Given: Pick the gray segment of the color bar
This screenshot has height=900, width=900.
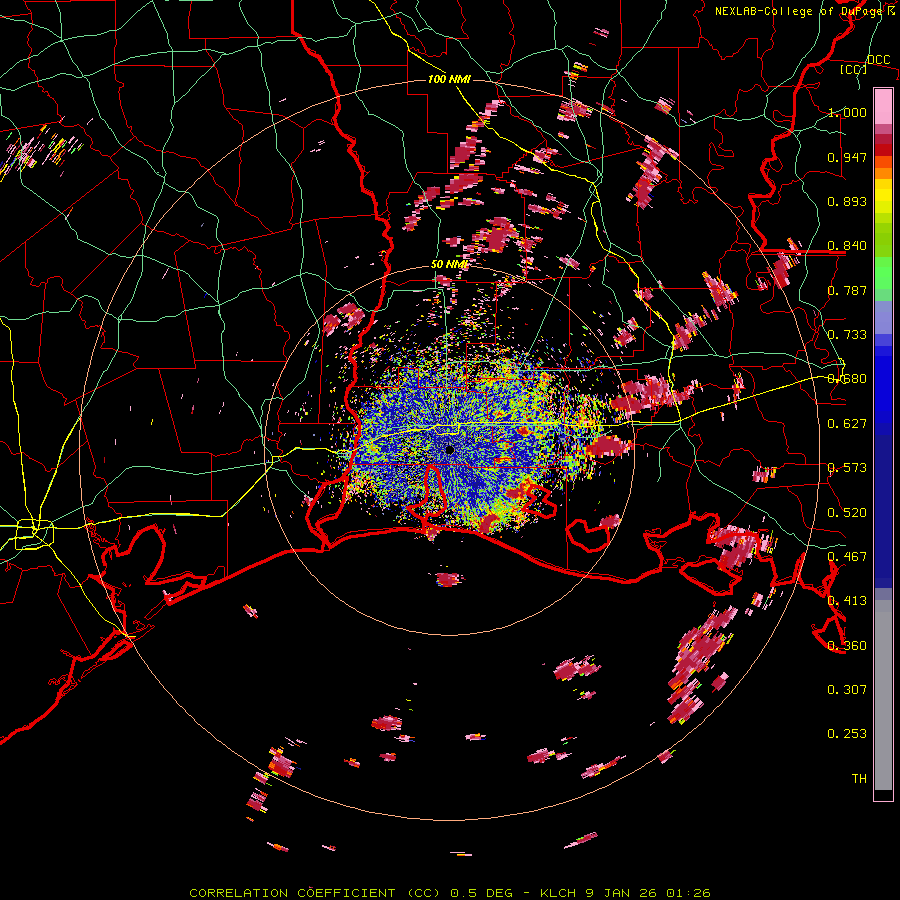Looking at the screenshot, I should (x=883, y=695).
